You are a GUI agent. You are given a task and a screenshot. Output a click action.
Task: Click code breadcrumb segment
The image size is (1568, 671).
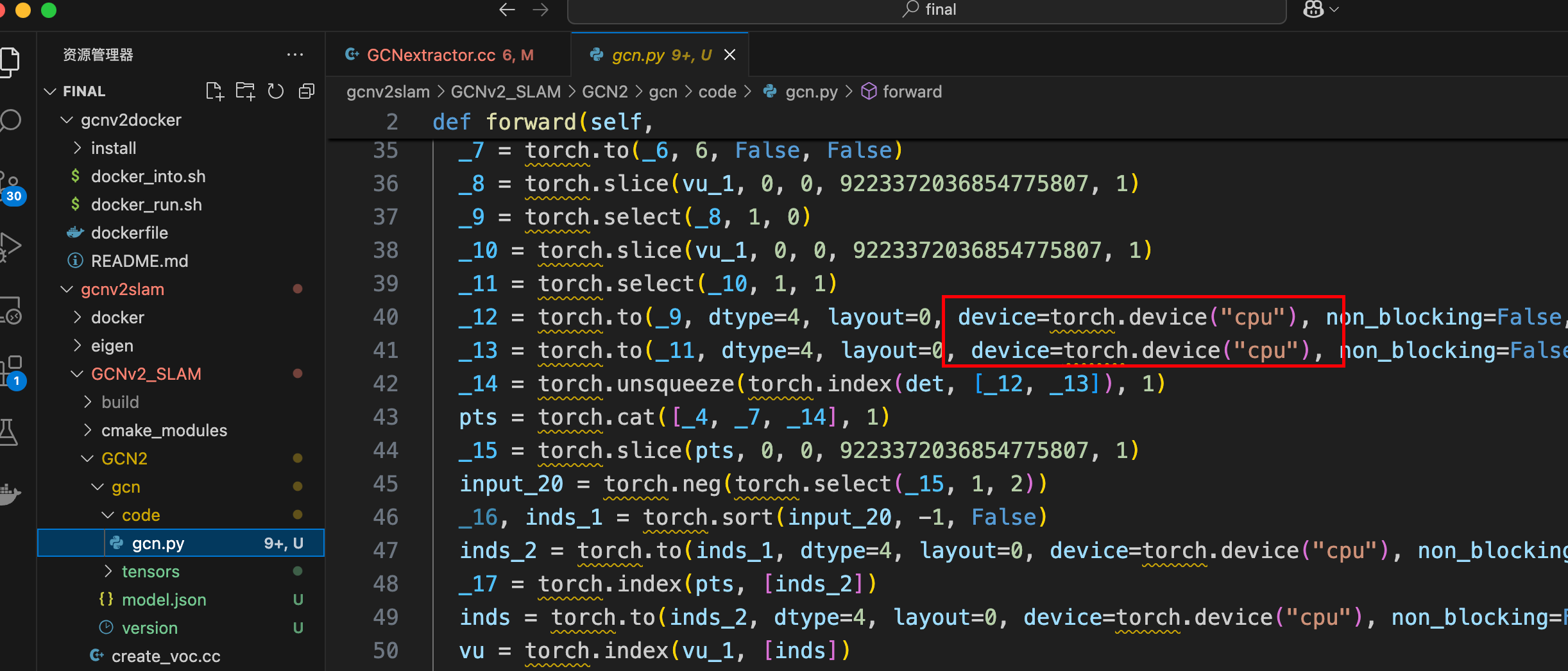pos(717,92)
